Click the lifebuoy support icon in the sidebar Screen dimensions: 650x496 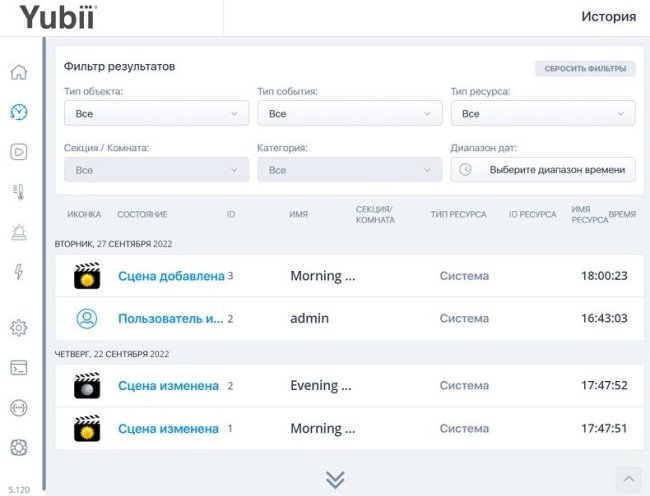18,447
